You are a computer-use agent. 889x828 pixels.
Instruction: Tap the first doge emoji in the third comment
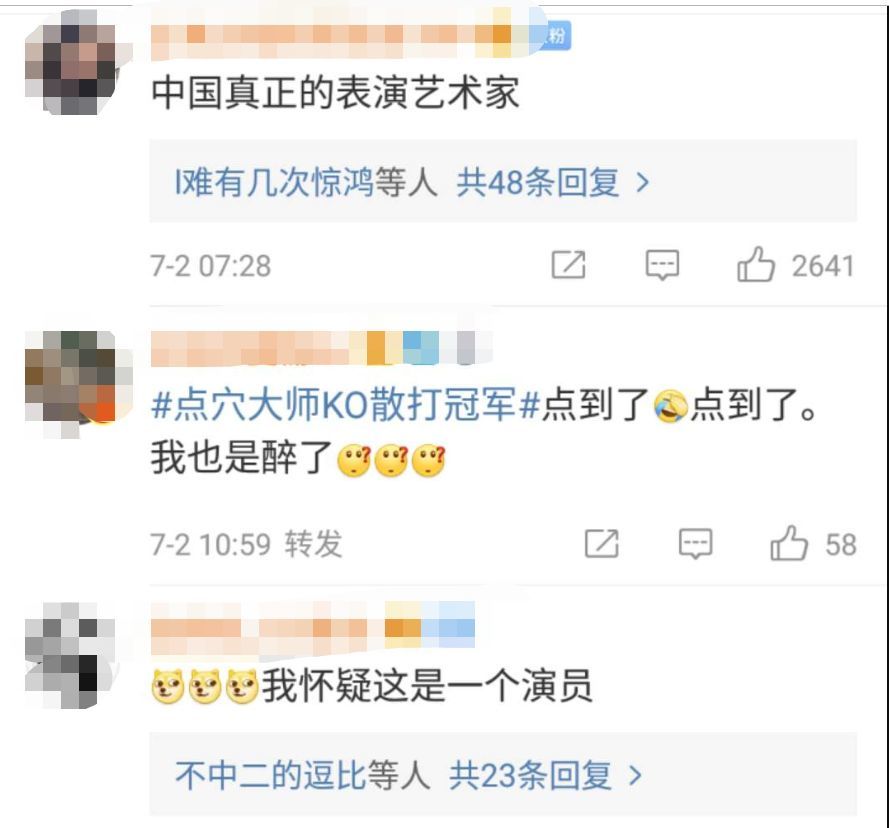pyautogui.click(x=168, y=686)
